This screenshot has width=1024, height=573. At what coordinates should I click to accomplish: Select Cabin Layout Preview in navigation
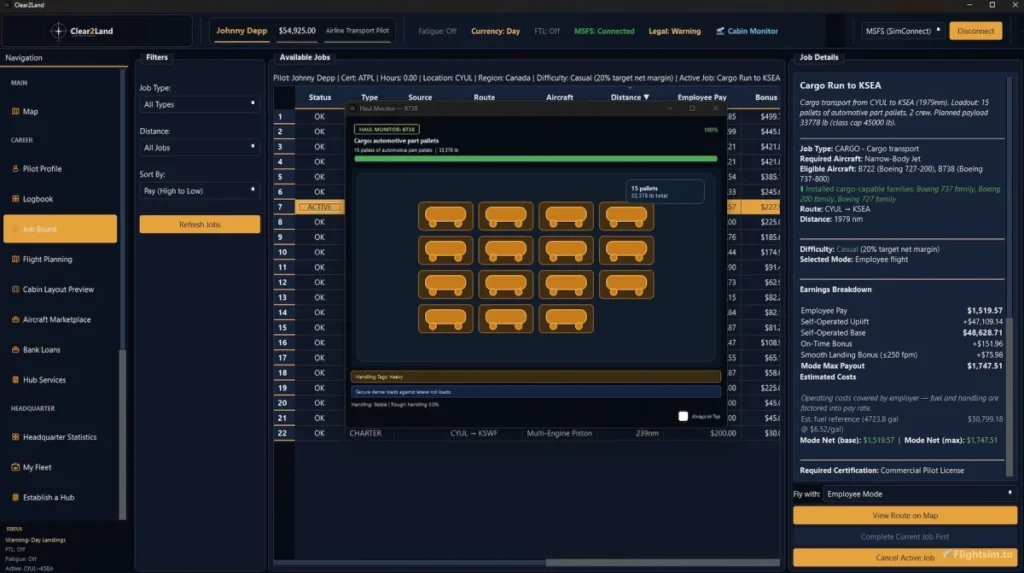[58, 290]
